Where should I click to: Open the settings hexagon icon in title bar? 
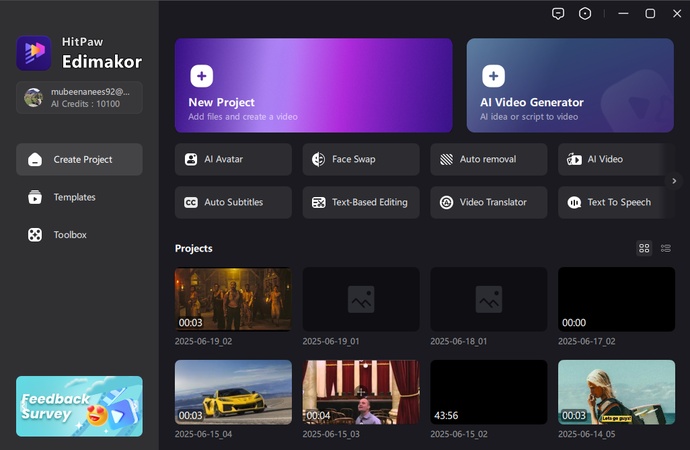(x=585, y=14)
